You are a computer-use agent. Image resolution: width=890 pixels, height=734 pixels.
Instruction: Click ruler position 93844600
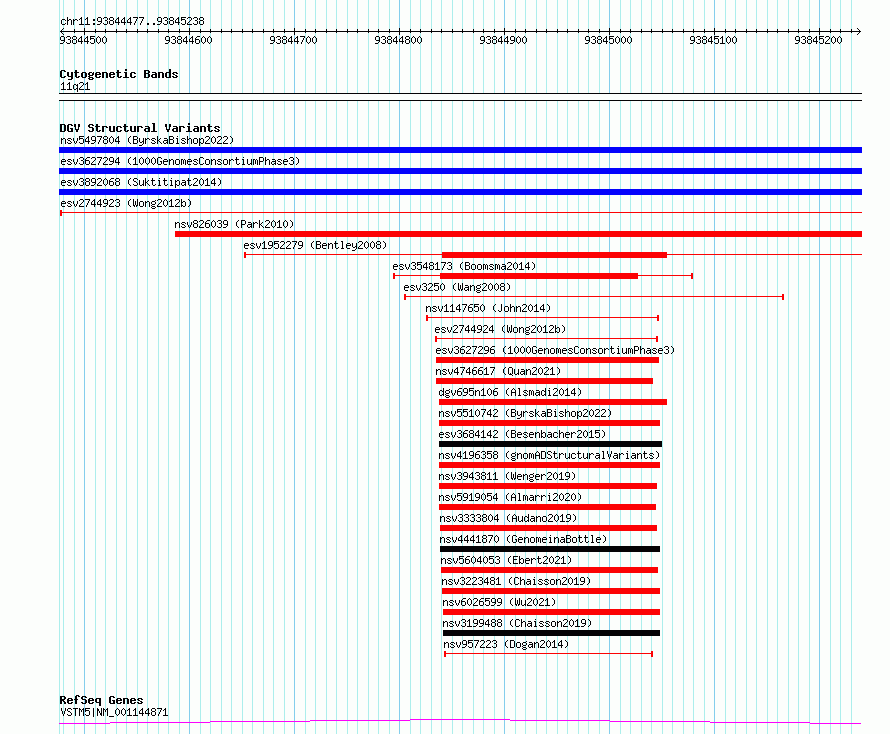click(x=188, y=40)
